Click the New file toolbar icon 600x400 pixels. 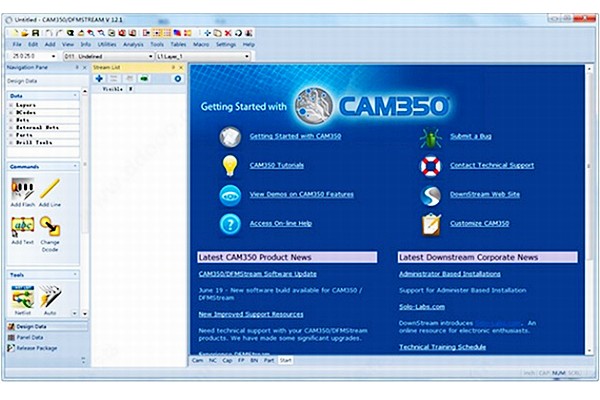(x=14, y=33)
